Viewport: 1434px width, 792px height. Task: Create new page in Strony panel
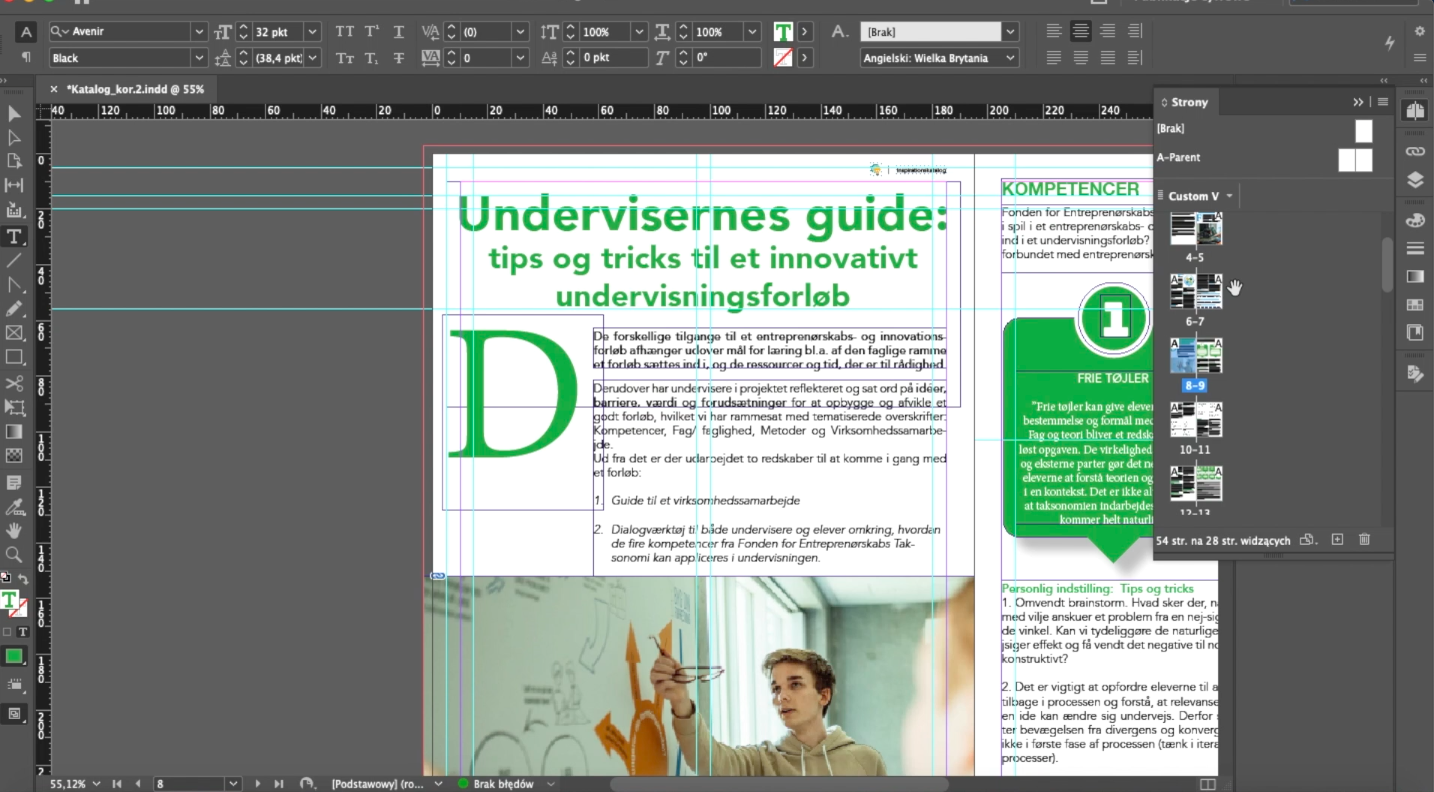[1337, 540]
